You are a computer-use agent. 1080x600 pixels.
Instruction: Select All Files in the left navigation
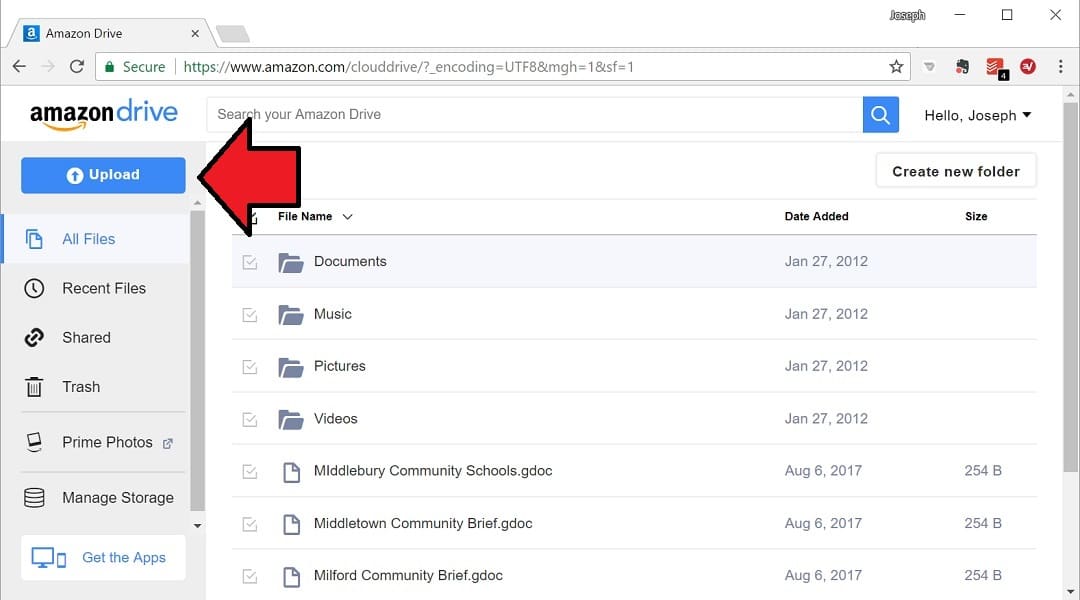(90, 239)
